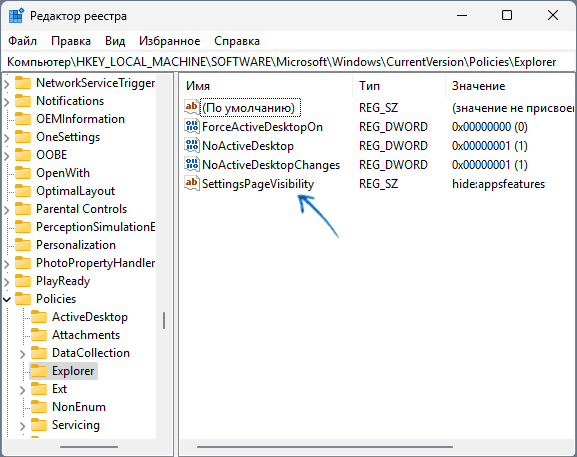Click the registry path address bar
Viewport: 577px width, 457px height.
pos(288,62)
